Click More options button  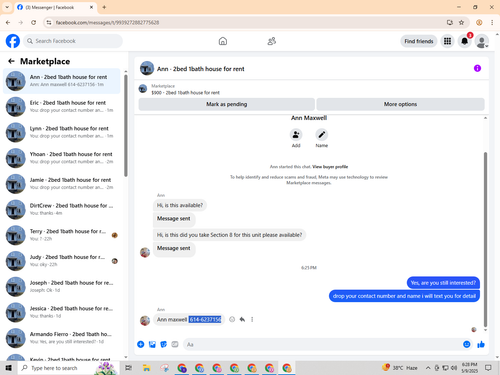(400, 104)
